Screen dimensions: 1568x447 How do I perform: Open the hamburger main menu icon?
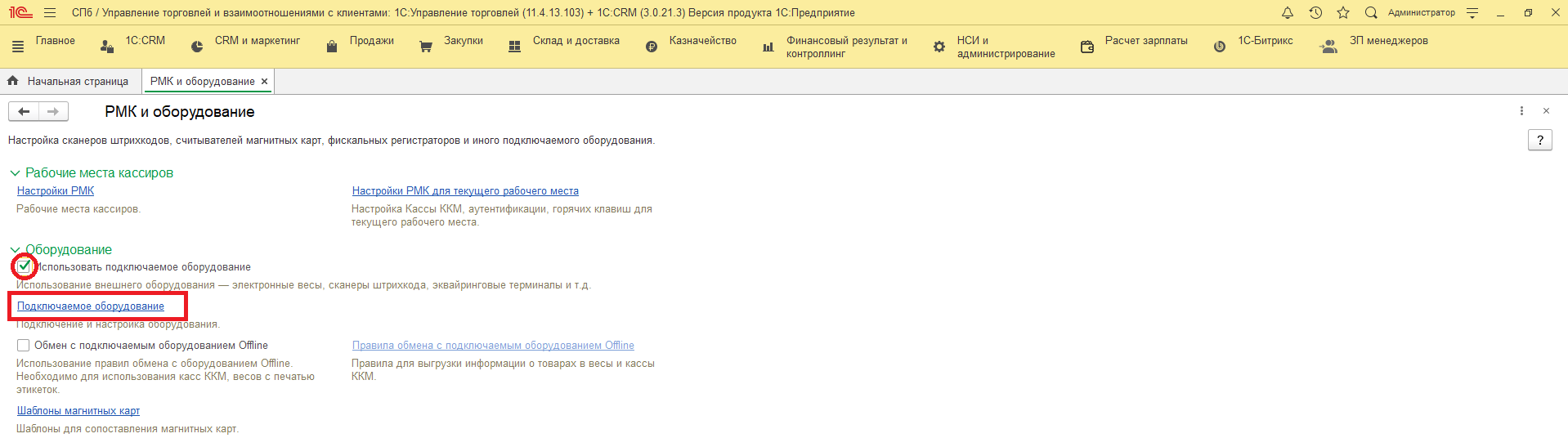pyautogui.click(x=50, y=13)
